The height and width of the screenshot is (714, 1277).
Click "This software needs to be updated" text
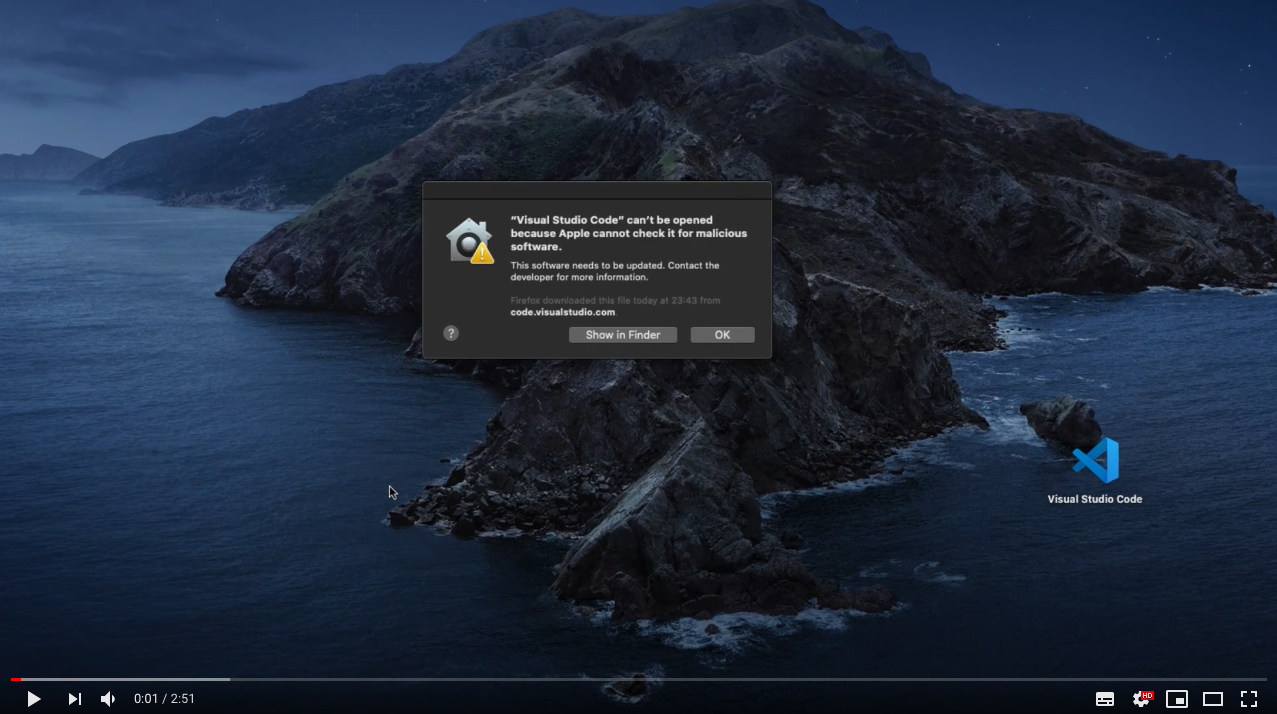click(615, 271)
